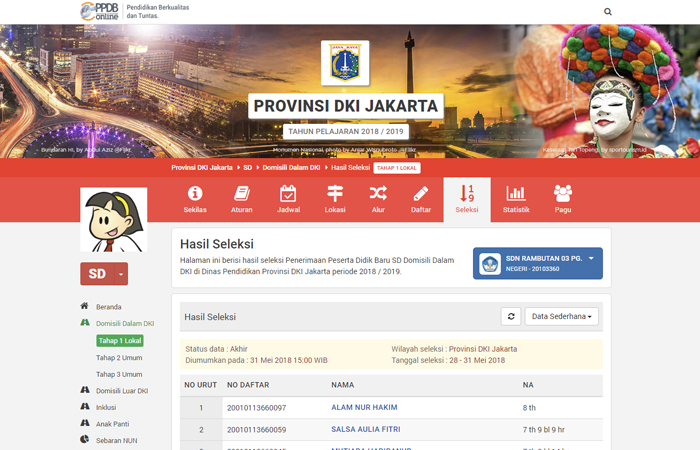Click student name ALAM NUR HAKIM
This screenshot has width=700, height=450.
pyautogui.click(x=364, y=408)
